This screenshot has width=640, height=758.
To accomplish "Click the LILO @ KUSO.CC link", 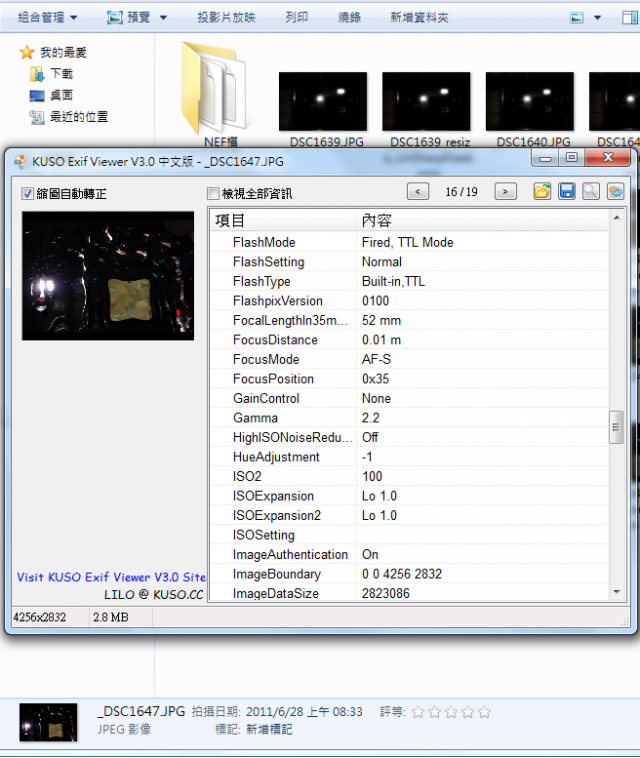I will pyautogui.click(x=154, y=594).
